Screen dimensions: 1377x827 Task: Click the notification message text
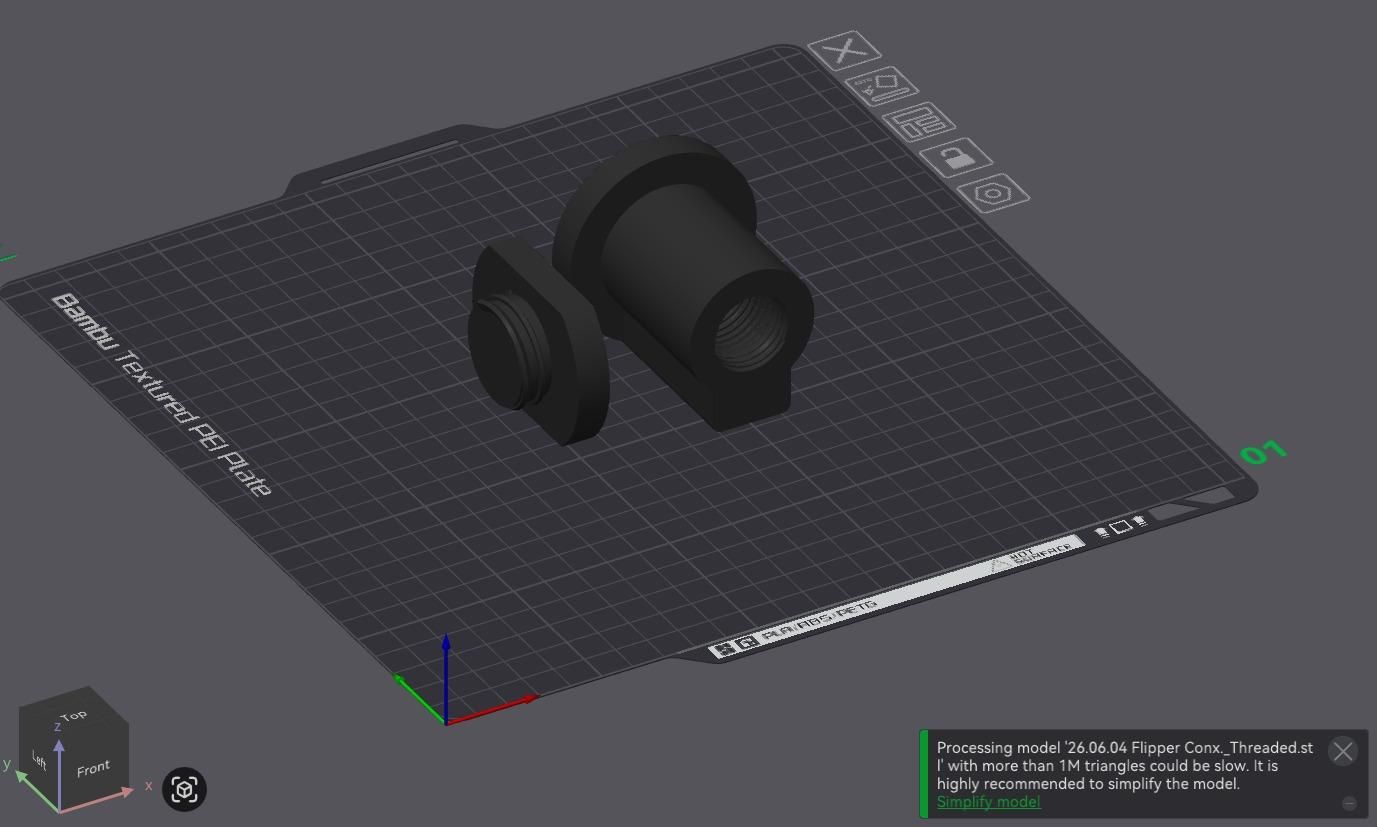pos(1125,766)
